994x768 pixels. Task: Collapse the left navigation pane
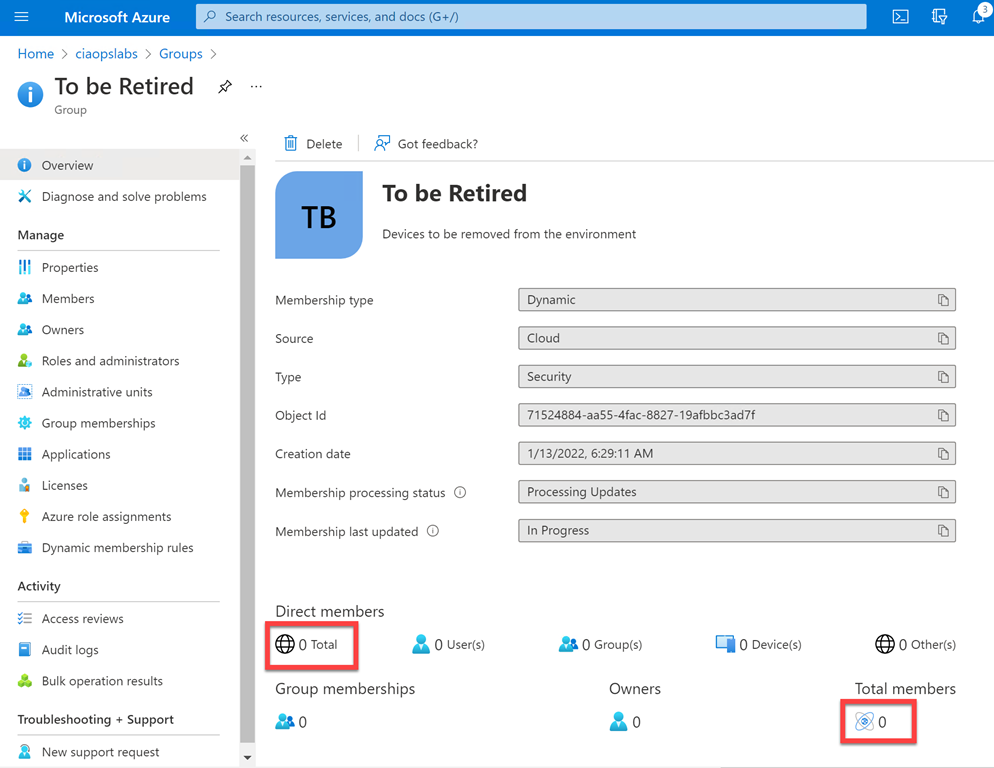click(244, 138)
